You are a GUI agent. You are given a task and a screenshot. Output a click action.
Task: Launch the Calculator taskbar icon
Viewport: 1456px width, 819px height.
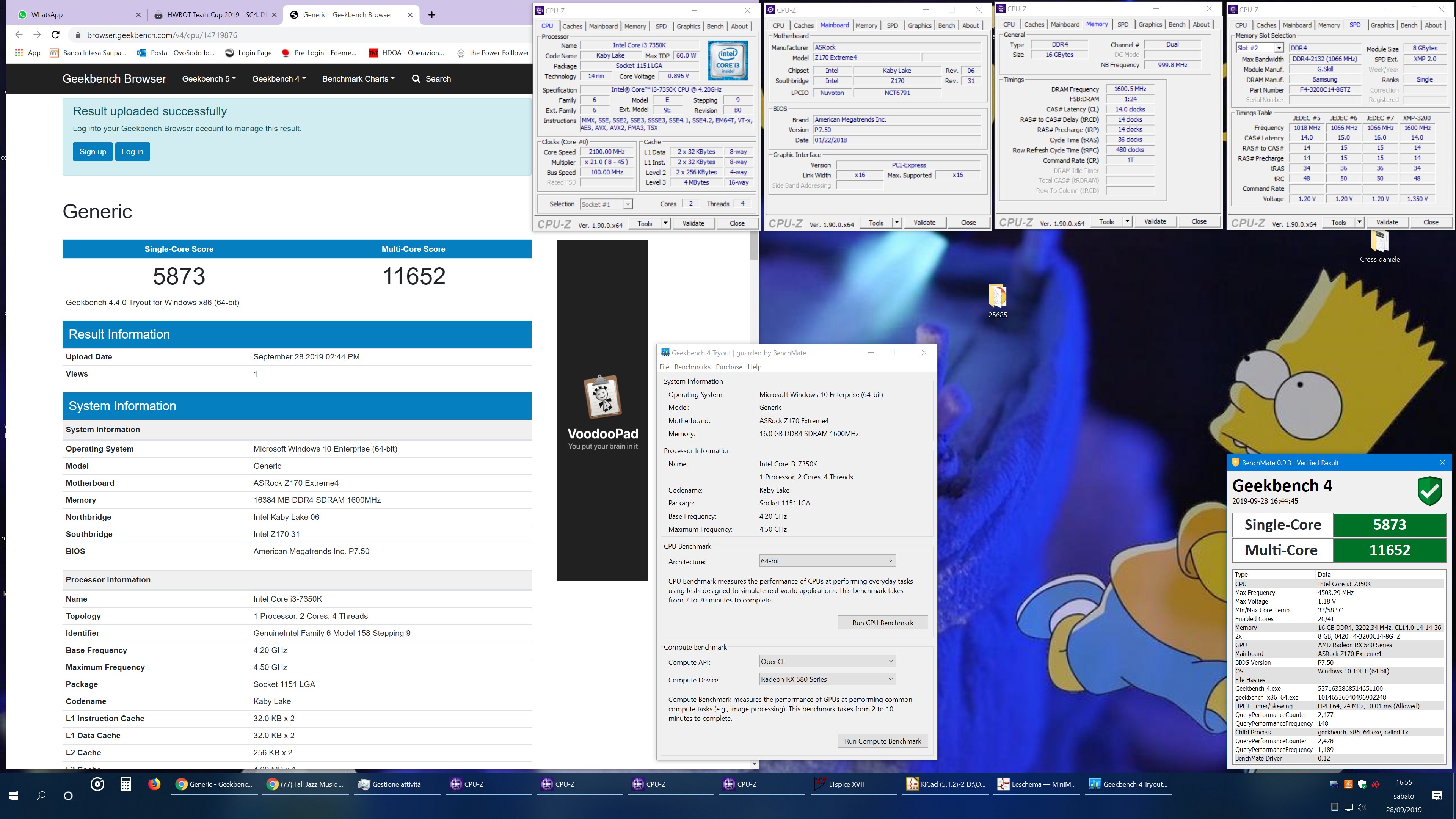tap(126, 784)
